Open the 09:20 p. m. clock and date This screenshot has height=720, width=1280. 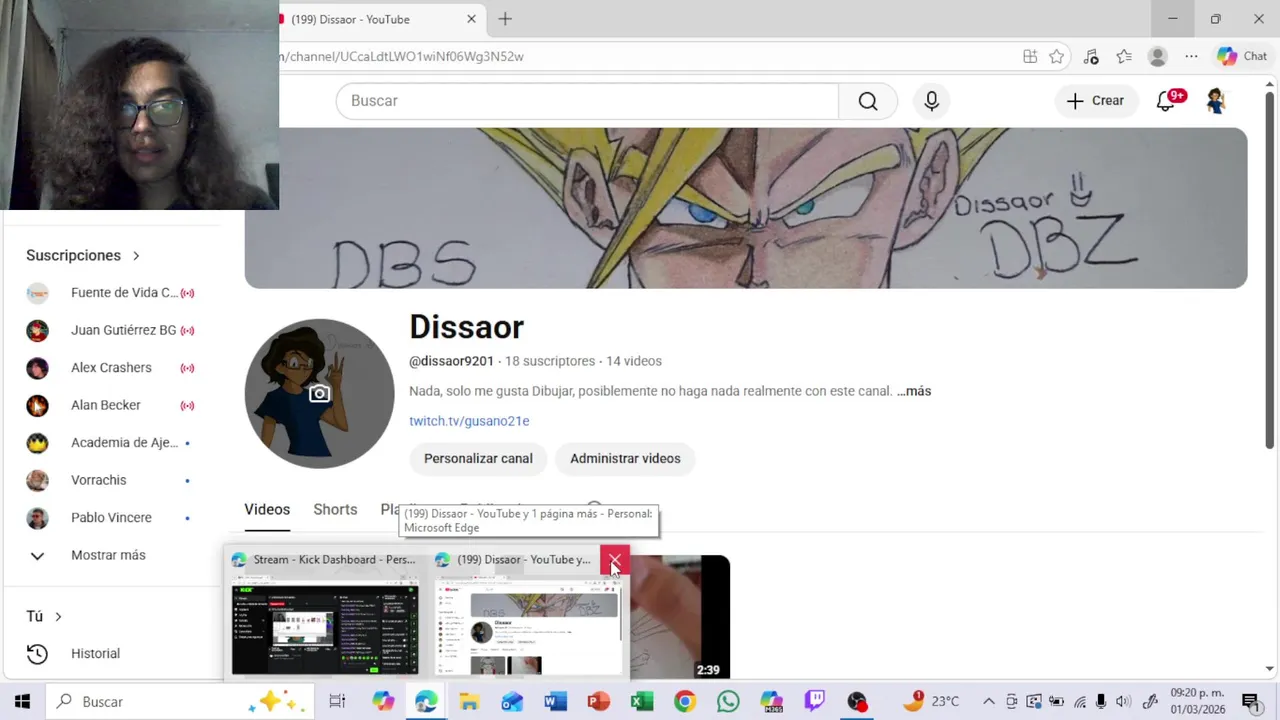(x=1197, y=702)
